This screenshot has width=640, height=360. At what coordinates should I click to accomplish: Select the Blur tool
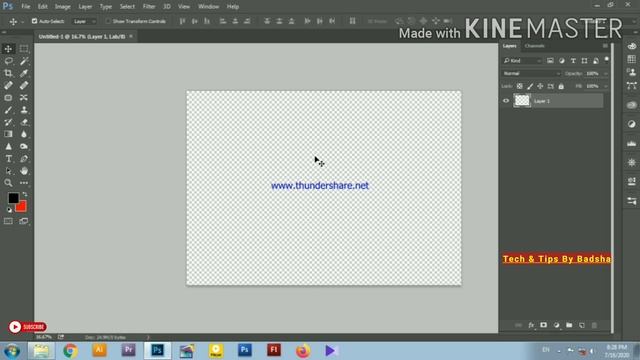coord(24,134)
